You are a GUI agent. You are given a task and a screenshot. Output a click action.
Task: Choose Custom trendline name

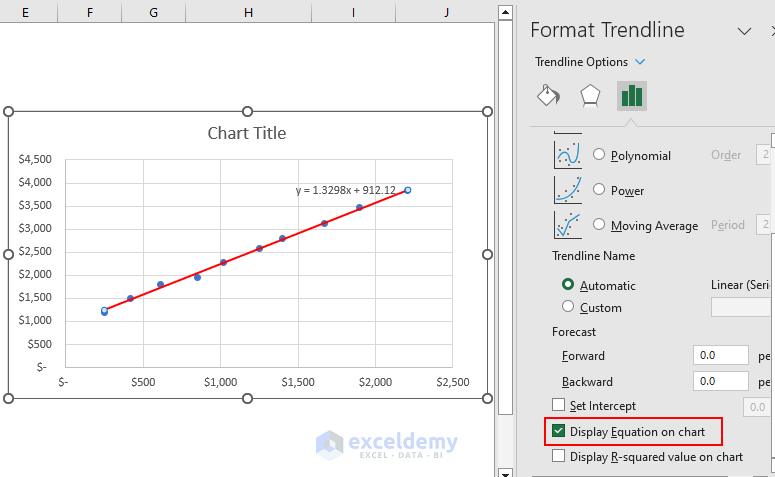point(568,307)
